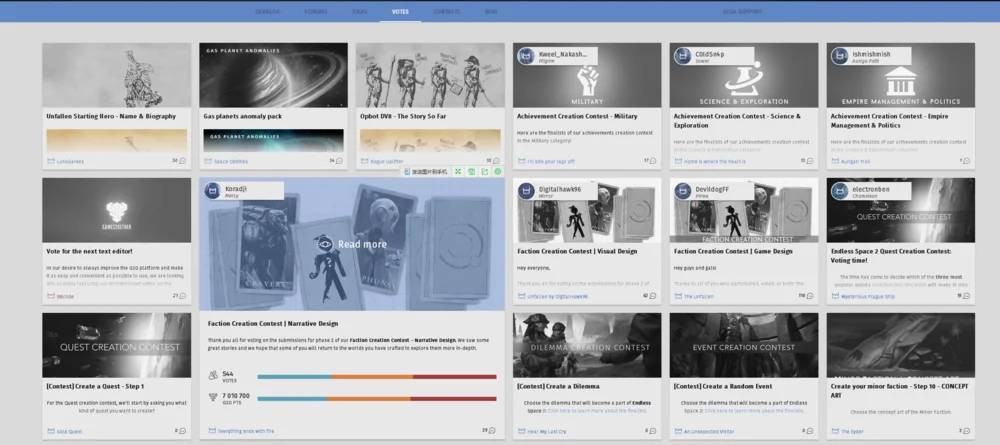Open Rogue Uplifter winning option link
This screenshot has width=1000, height=445.
pos(387,161)
